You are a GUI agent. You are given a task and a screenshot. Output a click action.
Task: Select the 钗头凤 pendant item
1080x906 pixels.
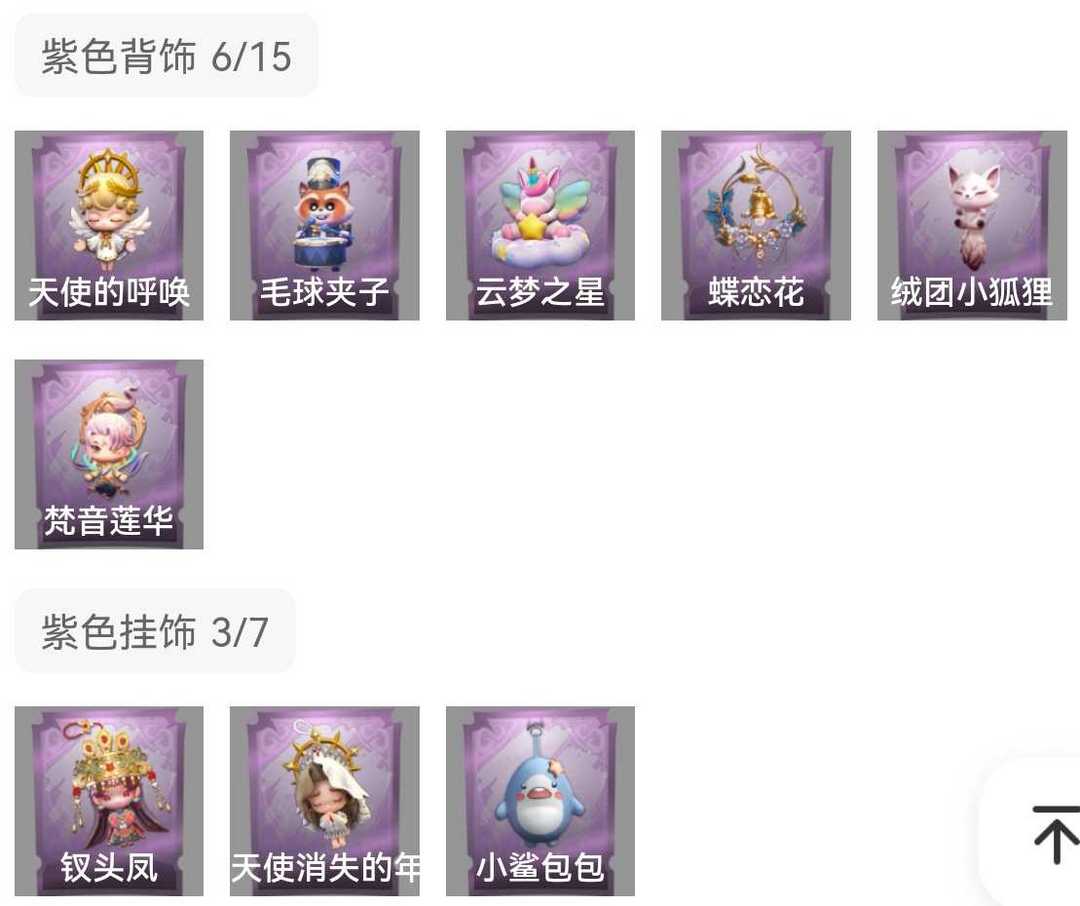point(109,801)
